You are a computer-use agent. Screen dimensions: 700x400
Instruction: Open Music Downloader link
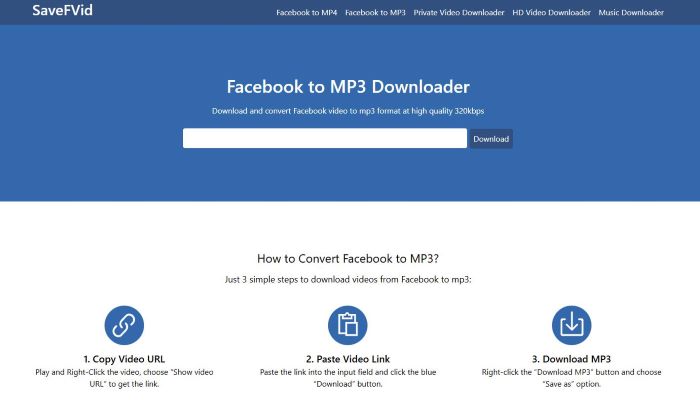coord(631,12)
